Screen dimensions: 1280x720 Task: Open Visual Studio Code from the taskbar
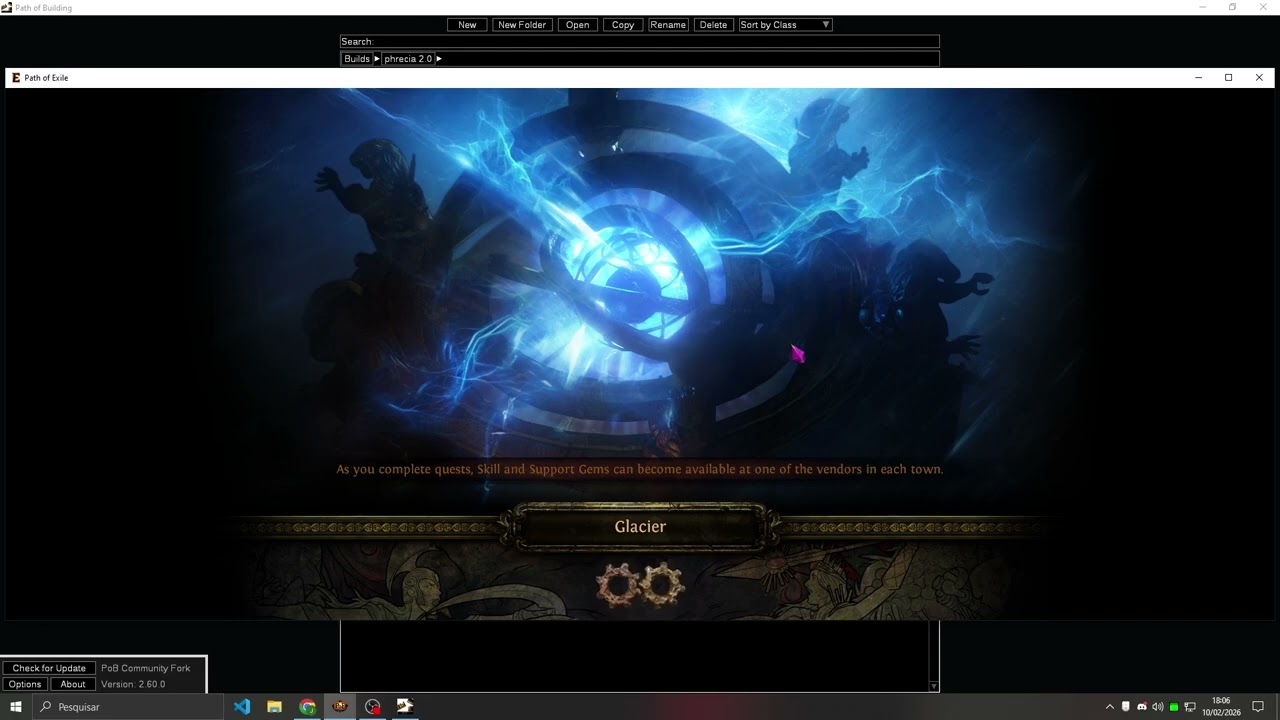tap(242, 707)
